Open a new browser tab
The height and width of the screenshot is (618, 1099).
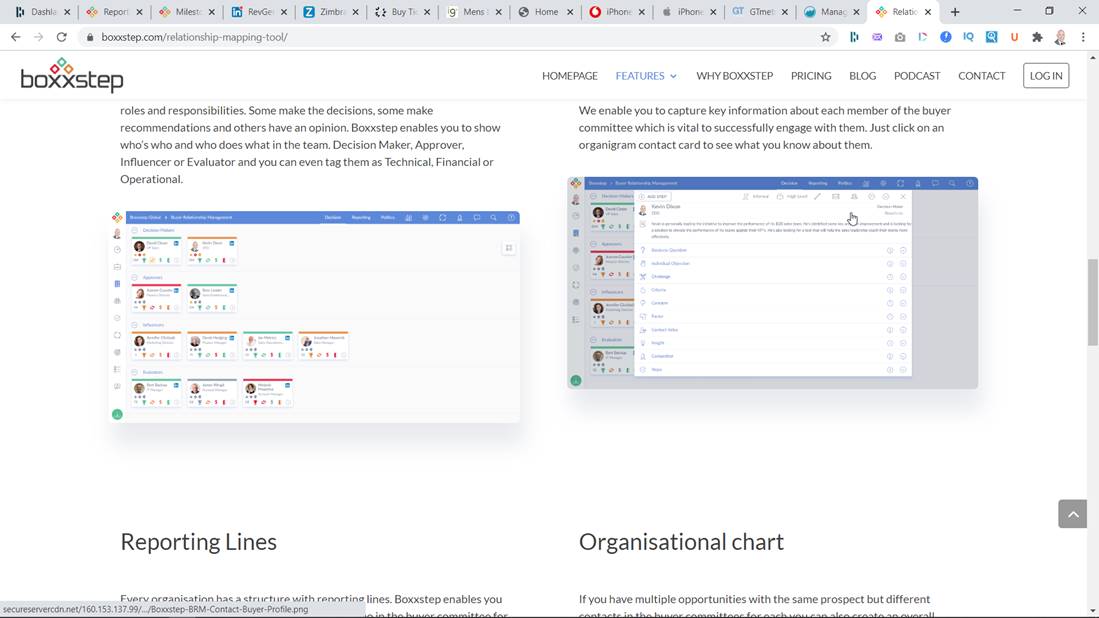[x=955, y=12]
